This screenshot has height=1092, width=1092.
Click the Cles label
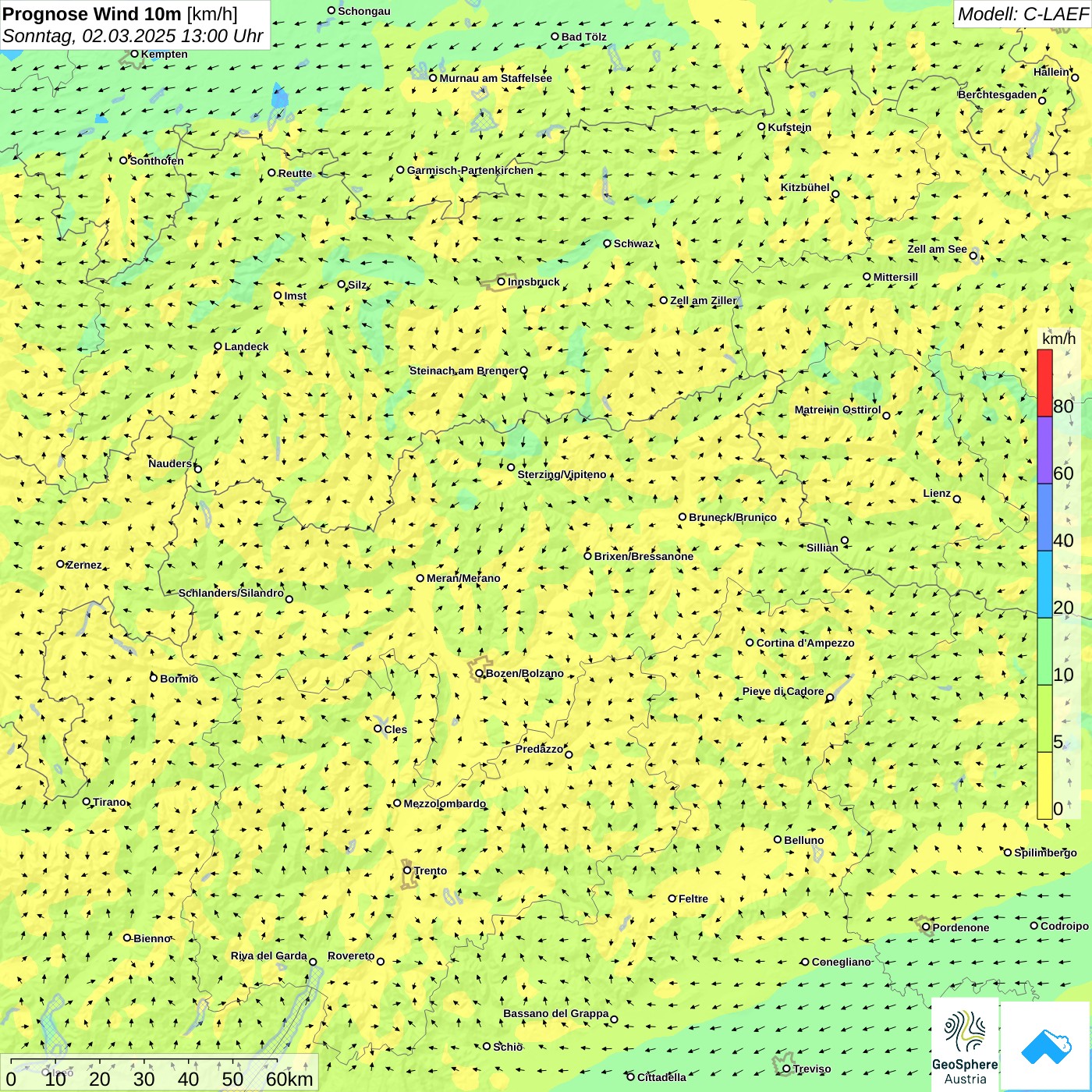(395, 729)
